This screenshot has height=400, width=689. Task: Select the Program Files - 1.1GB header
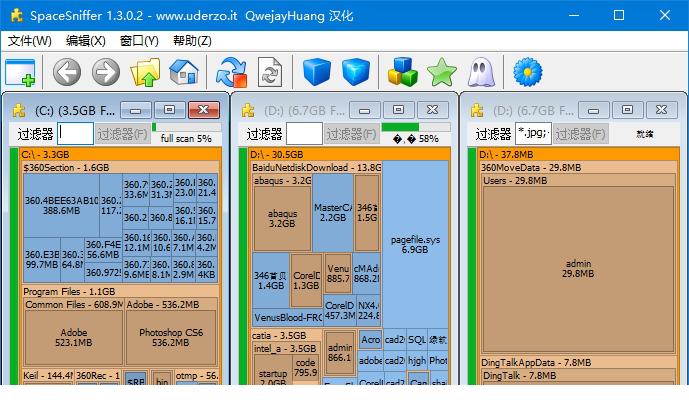[120, 291]
